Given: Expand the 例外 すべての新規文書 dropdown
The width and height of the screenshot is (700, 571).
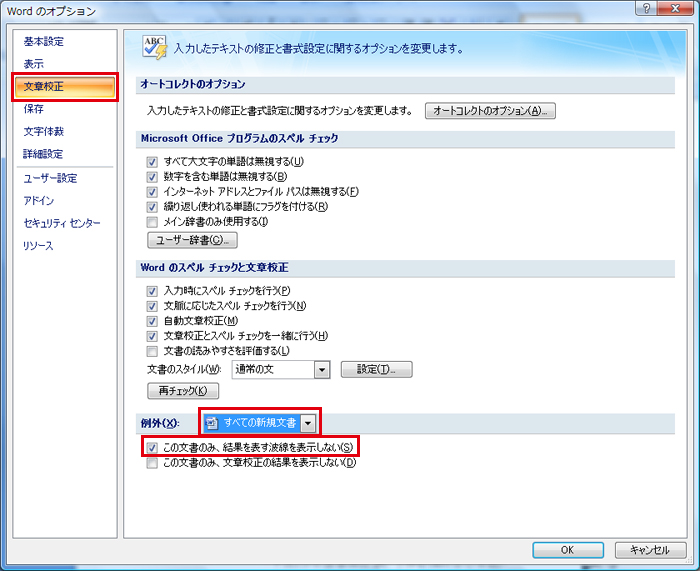Looking at the screenshot, I should [309, 424].
